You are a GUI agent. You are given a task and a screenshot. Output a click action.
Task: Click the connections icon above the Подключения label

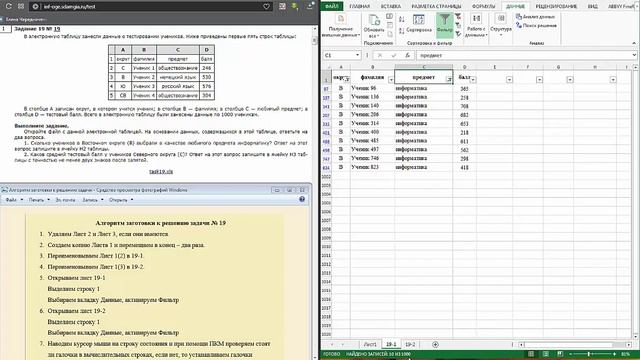coord(389,16)
